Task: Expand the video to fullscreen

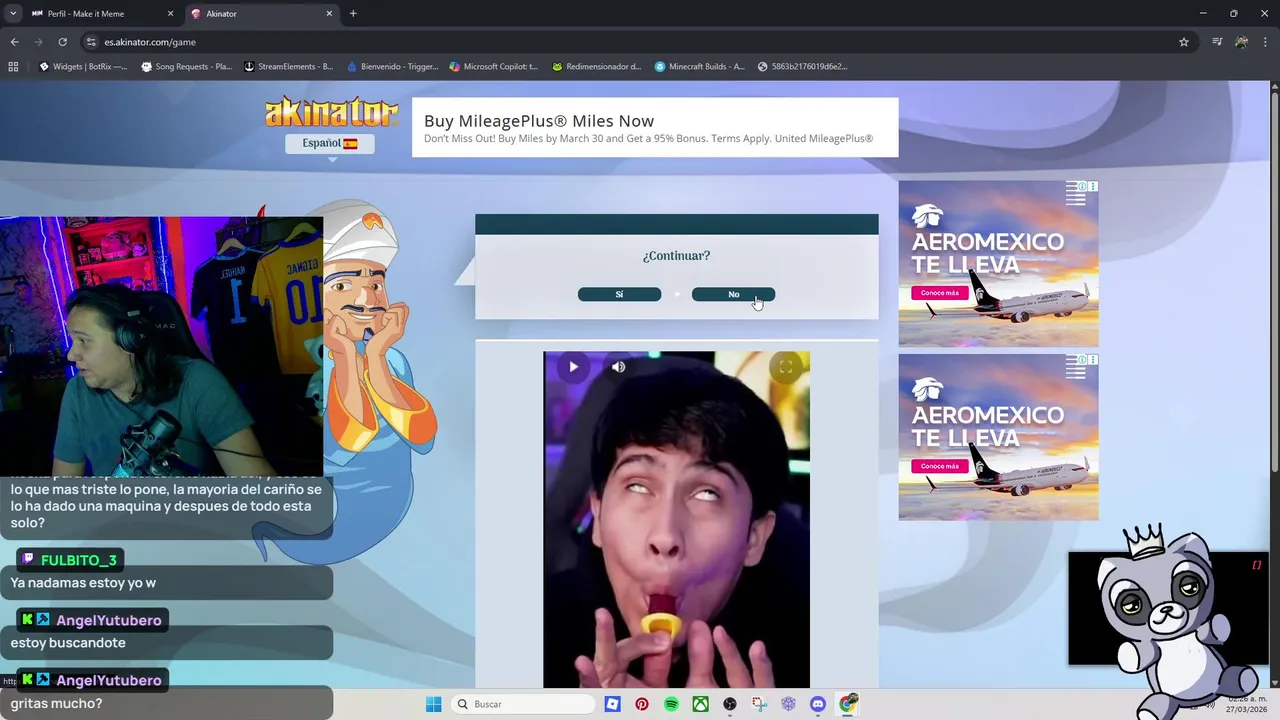Action: tap(786, 367)
